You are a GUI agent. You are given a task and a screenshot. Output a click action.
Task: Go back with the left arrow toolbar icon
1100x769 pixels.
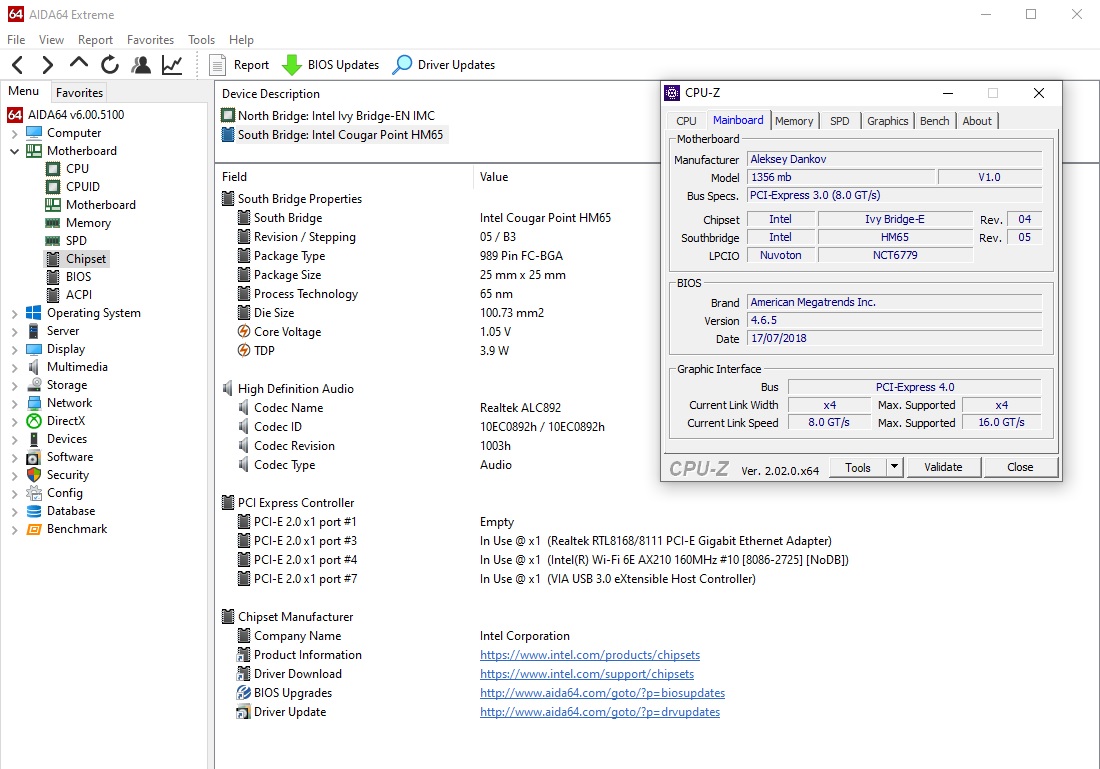[x=18, y=65]
